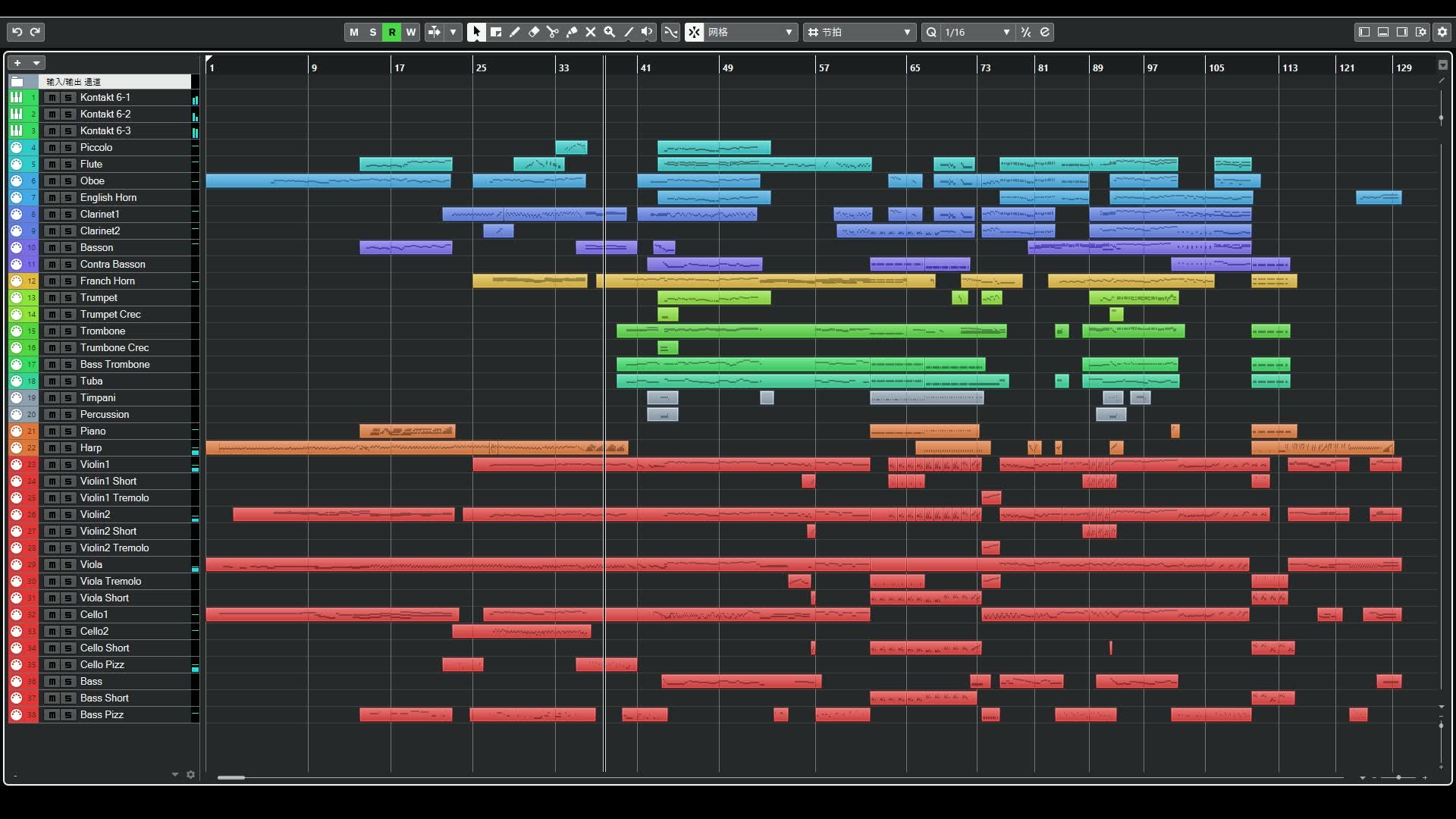
Task: Open track list settings gear icon
Action: [190, 774]
